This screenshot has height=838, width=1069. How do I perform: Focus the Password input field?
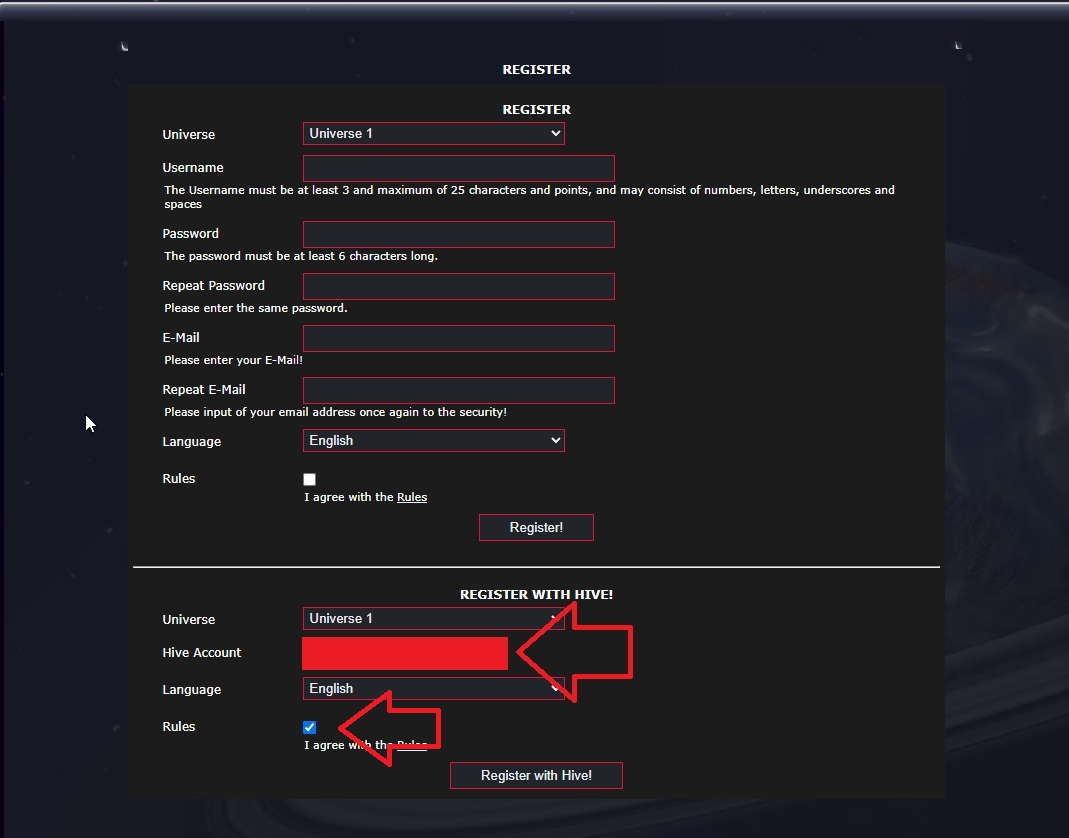click(x=459, y=235)
